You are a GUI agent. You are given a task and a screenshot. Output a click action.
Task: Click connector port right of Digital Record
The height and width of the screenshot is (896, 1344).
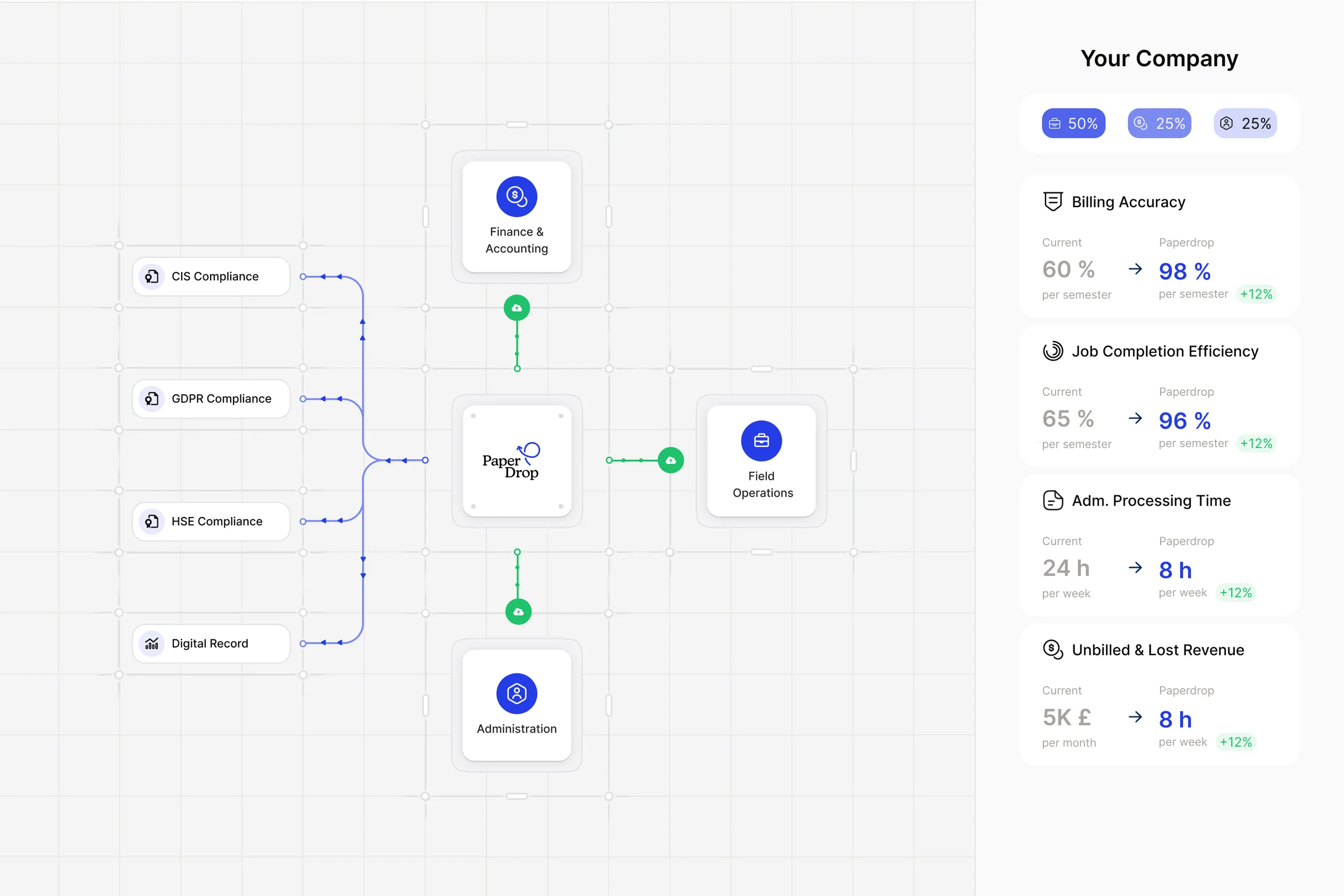click(303, 644)
